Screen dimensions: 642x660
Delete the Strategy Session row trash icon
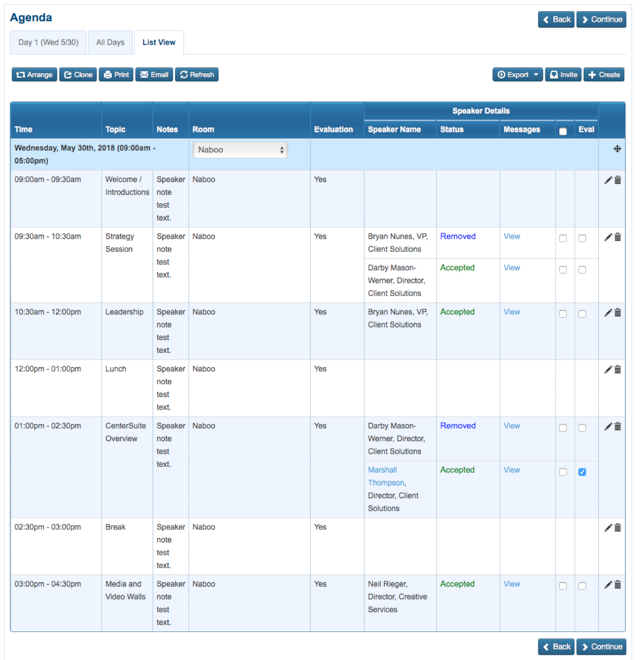pyautogui.click(x=618, y=237)
